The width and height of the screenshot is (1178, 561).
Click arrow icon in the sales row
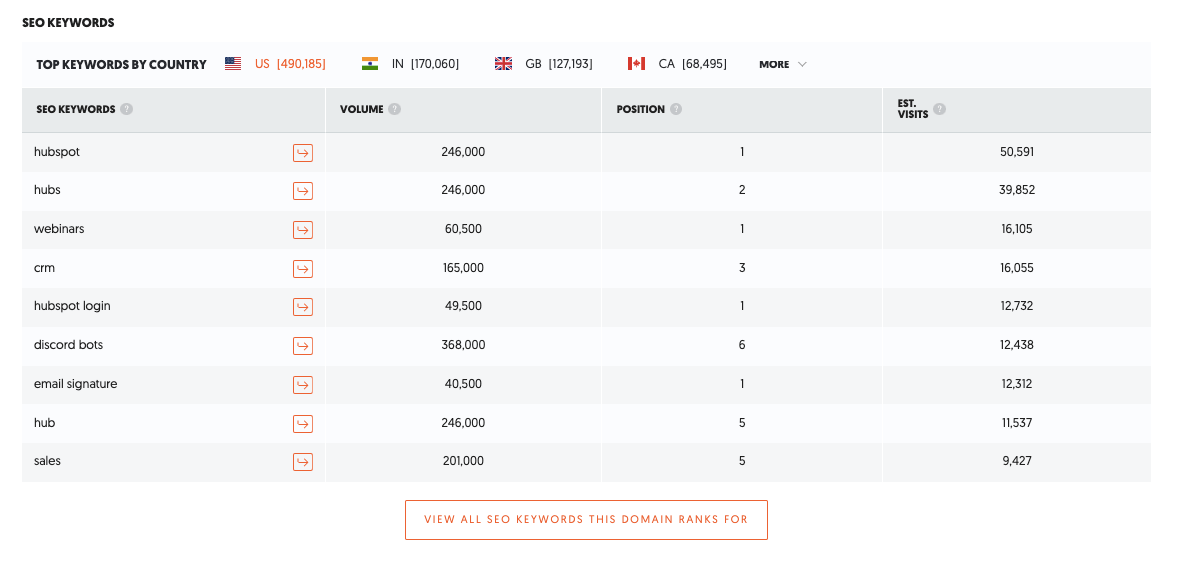point(302,462)
